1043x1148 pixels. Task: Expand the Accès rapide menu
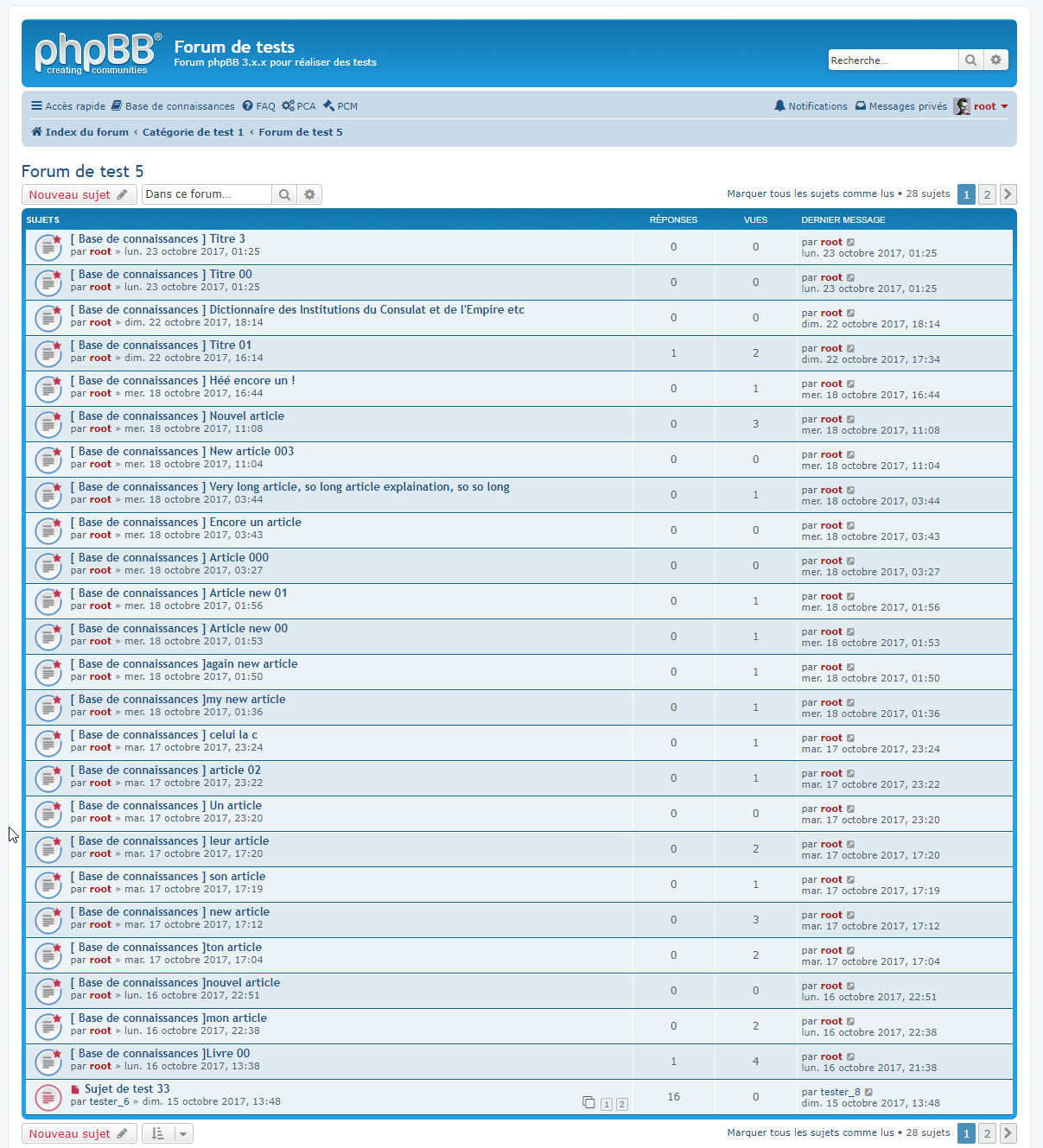pos(68,106)
